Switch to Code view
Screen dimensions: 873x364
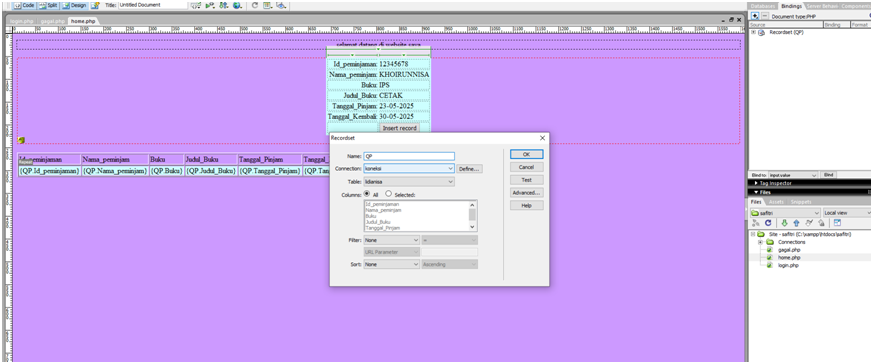pyautogui.click(x=23, y=5)
